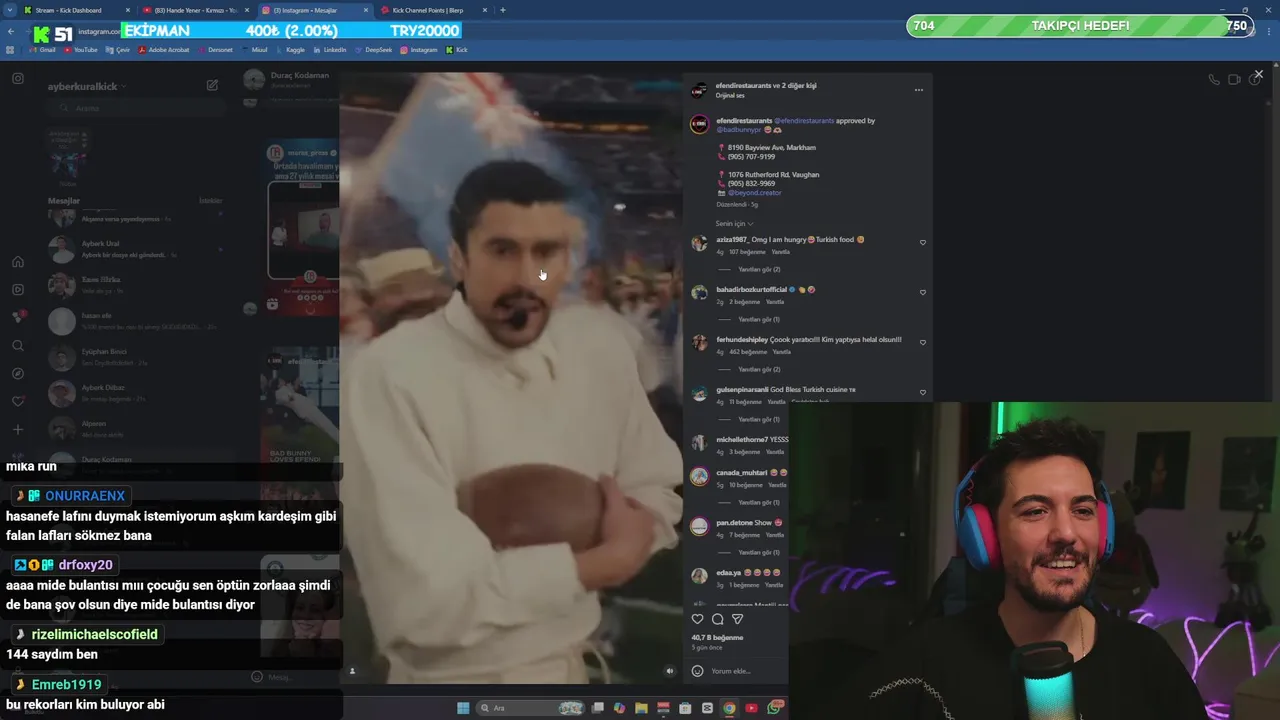This screenshot has width=1280, height=720.
Task: Go back with browser back arrow
Action: point(11,31)
